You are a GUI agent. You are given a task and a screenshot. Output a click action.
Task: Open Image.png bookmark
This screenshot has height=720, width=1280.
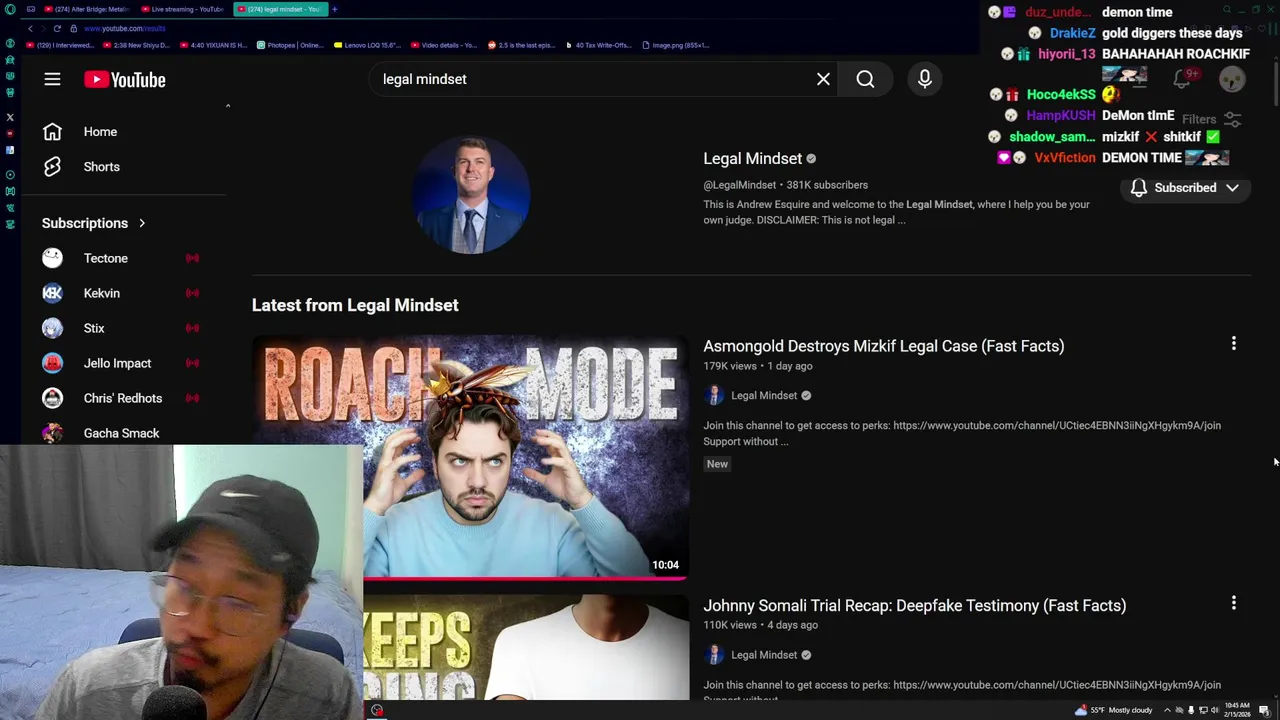point(675,45)
